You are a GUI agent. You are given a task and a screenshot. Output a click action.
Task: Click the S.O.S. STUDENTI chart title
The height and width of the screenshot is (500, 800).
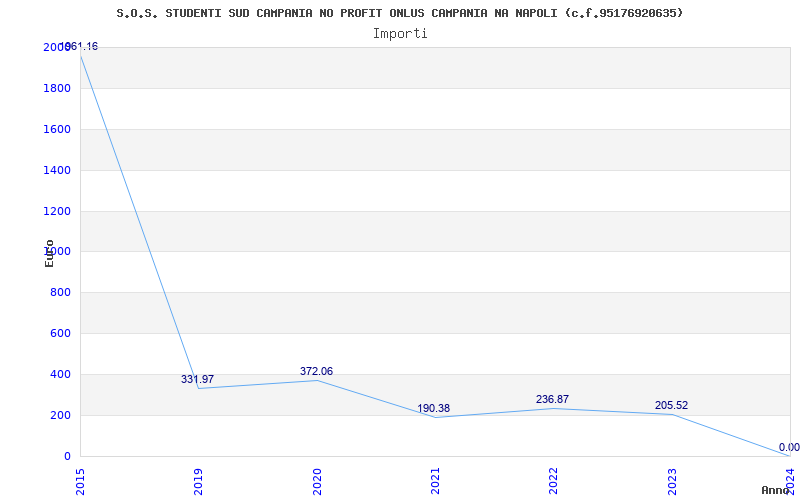(x=400, y=13)
